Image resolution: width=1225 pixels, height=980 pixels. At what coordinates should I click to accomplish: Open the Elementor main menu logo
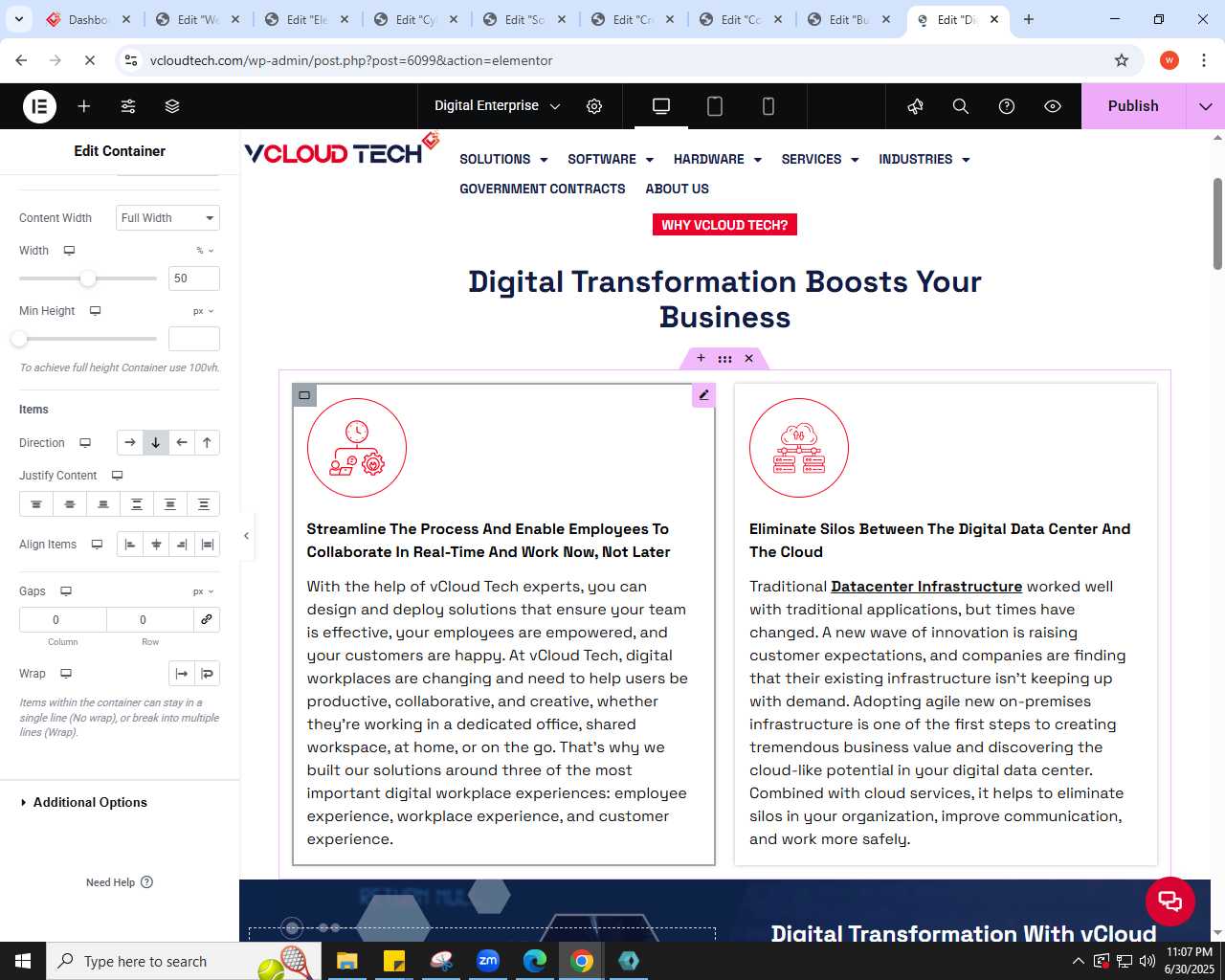pos(39,106)
